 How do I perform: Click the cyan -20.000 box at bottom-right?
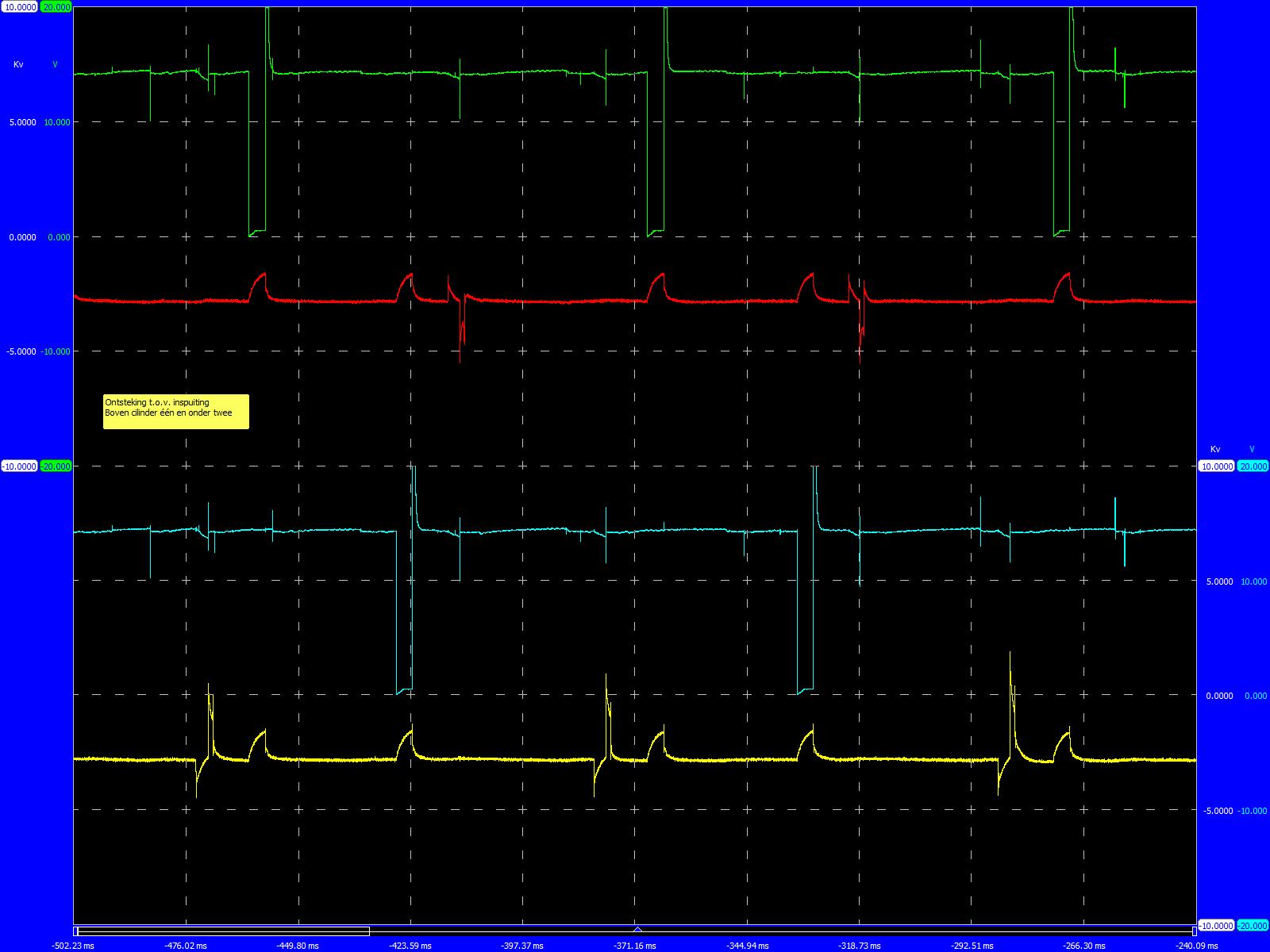click(1253, 926)
